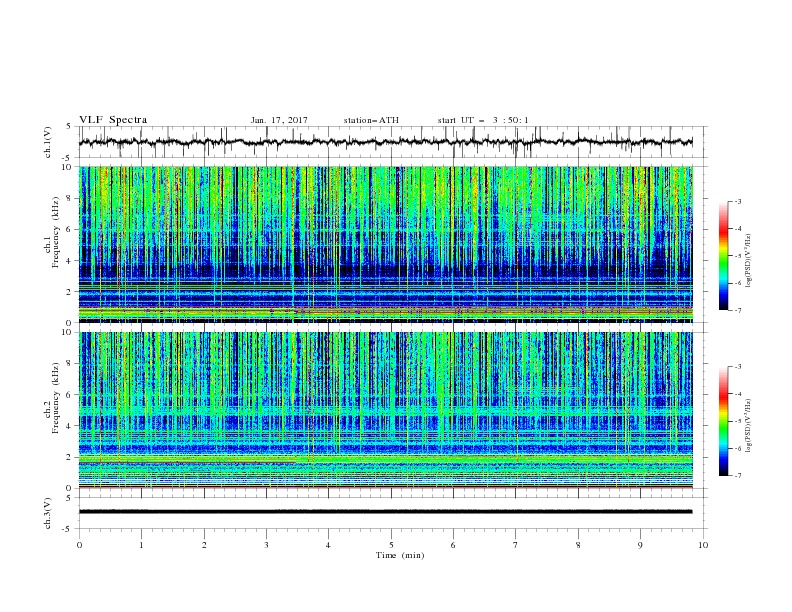Click the "9" tick on Time axis
Viewport: 792px width, 612px height.
(x=640, y=545)
